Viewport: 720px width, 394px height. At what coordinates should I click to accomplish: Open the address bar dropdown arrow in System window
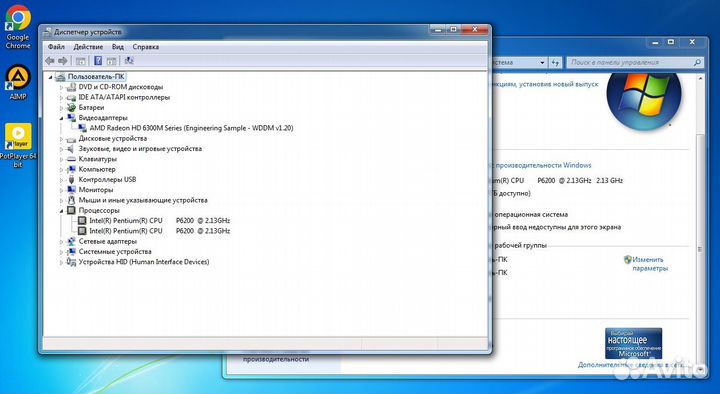point(542,62)
